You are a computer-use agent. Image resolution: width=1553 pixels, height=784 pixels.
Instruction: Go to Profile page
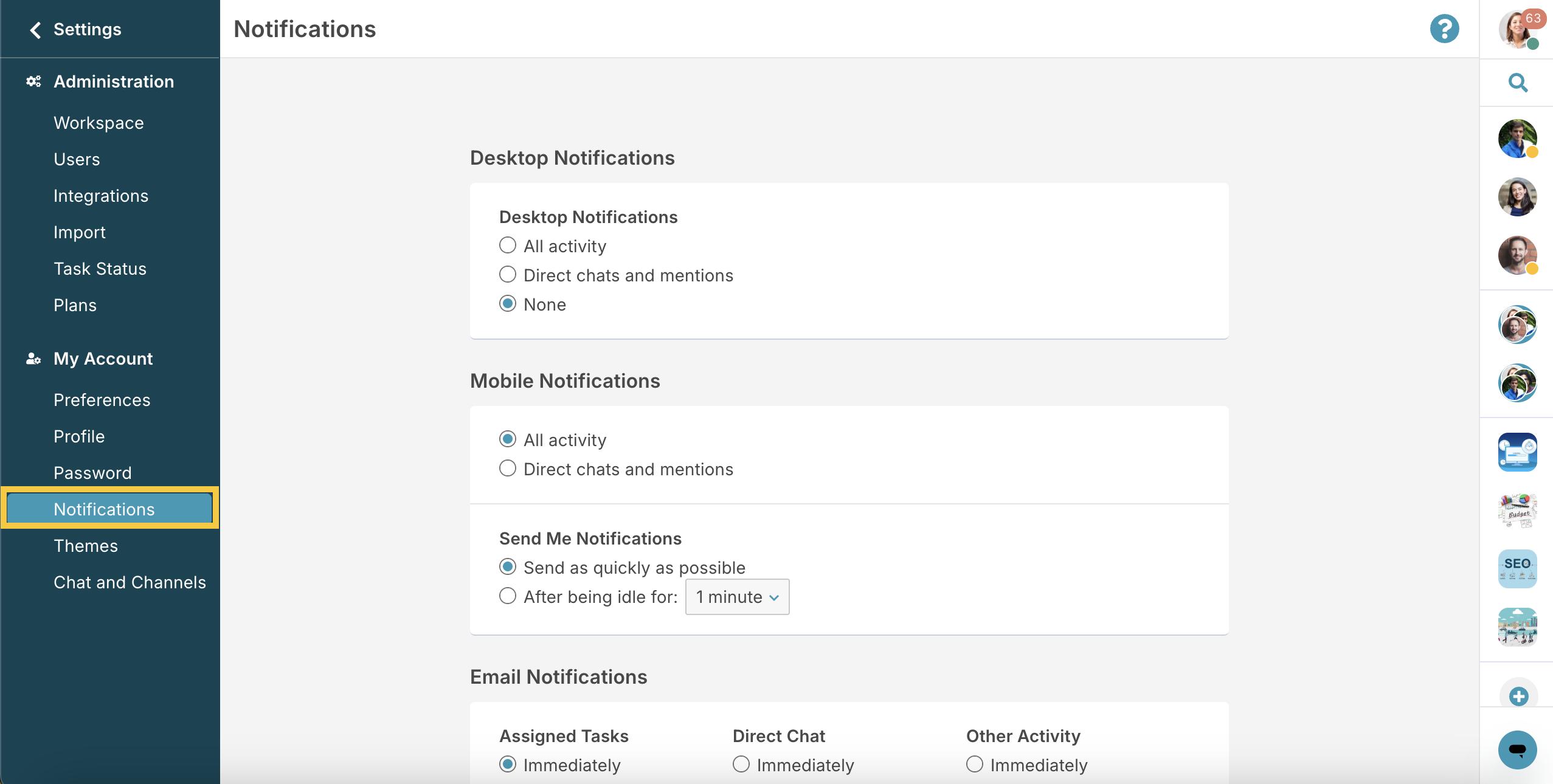point(79,436)
